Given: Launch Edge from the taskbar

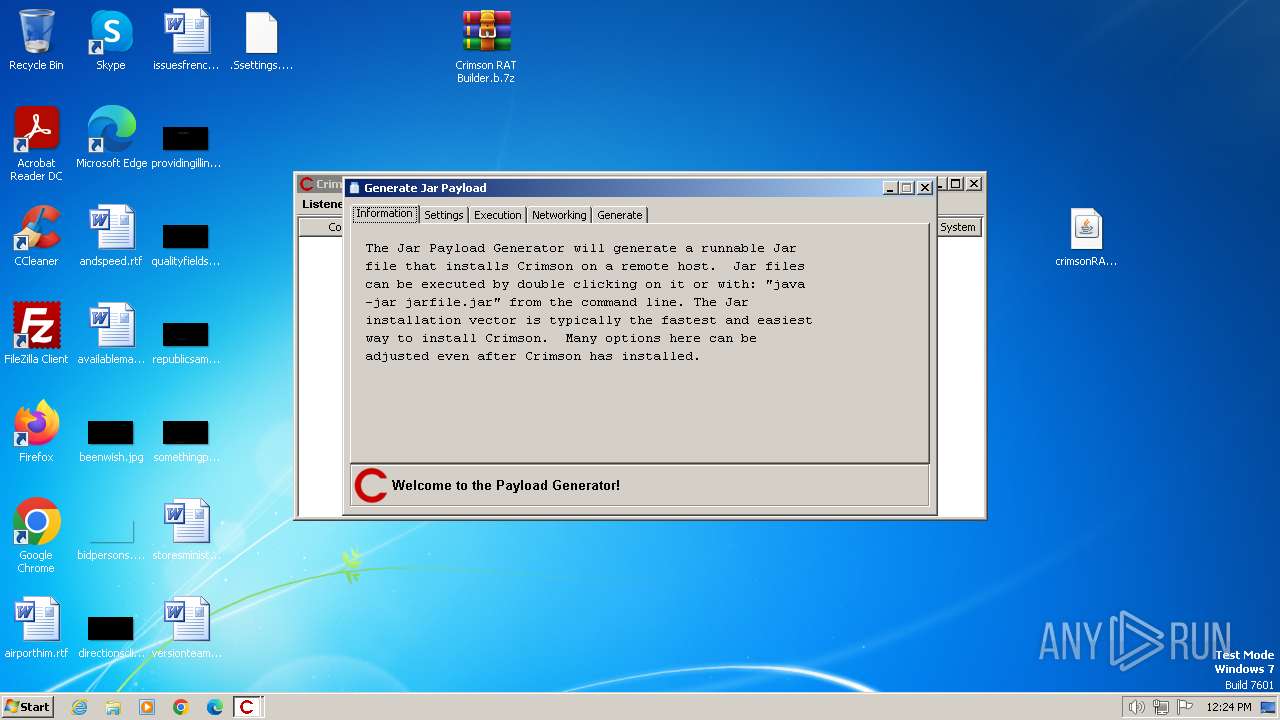Looking at the screenshot, I should point(215,707).
